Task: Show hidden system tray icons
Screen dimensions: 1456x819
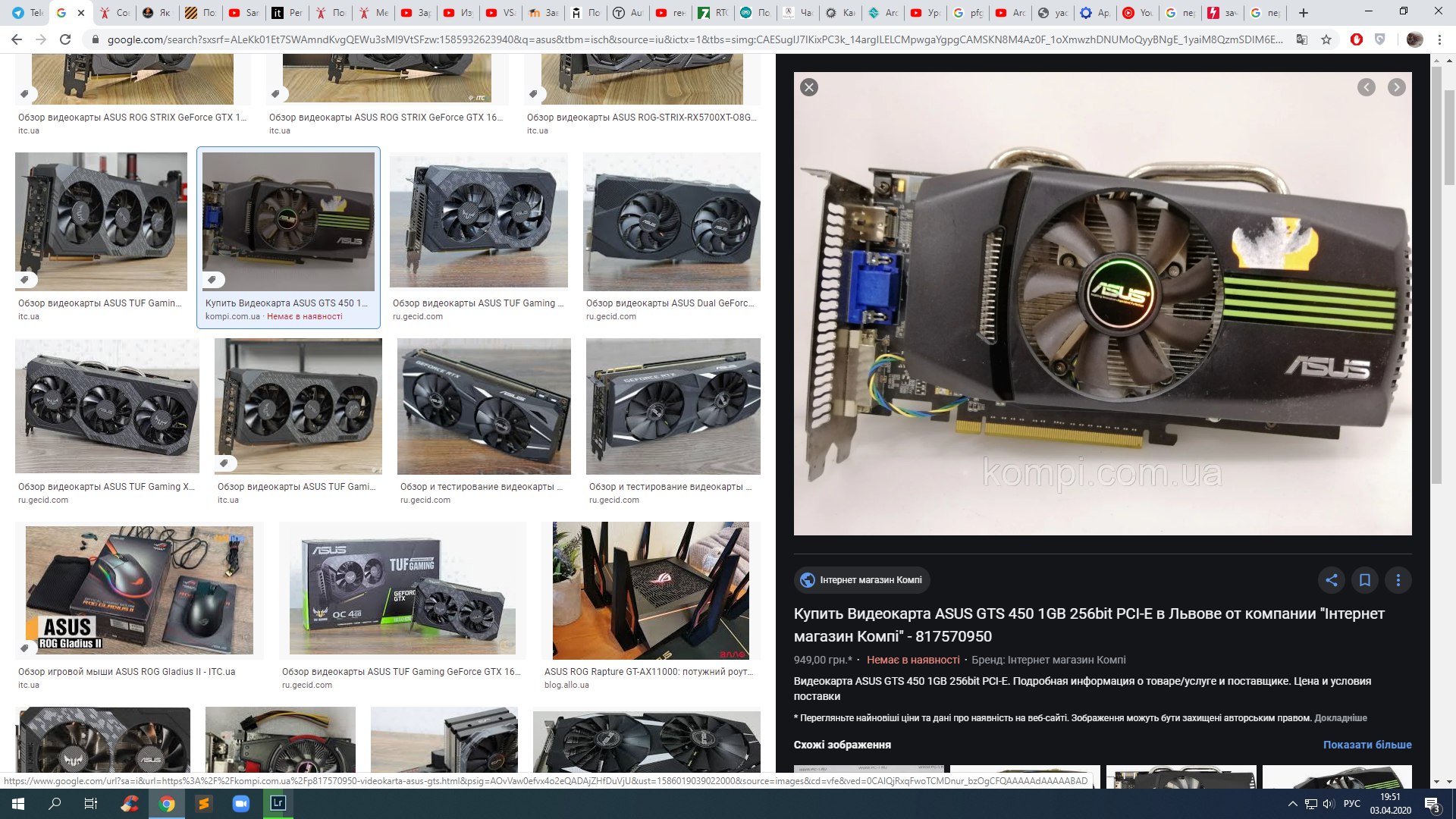Action: pyautogui.click(x=1292, y=804)
